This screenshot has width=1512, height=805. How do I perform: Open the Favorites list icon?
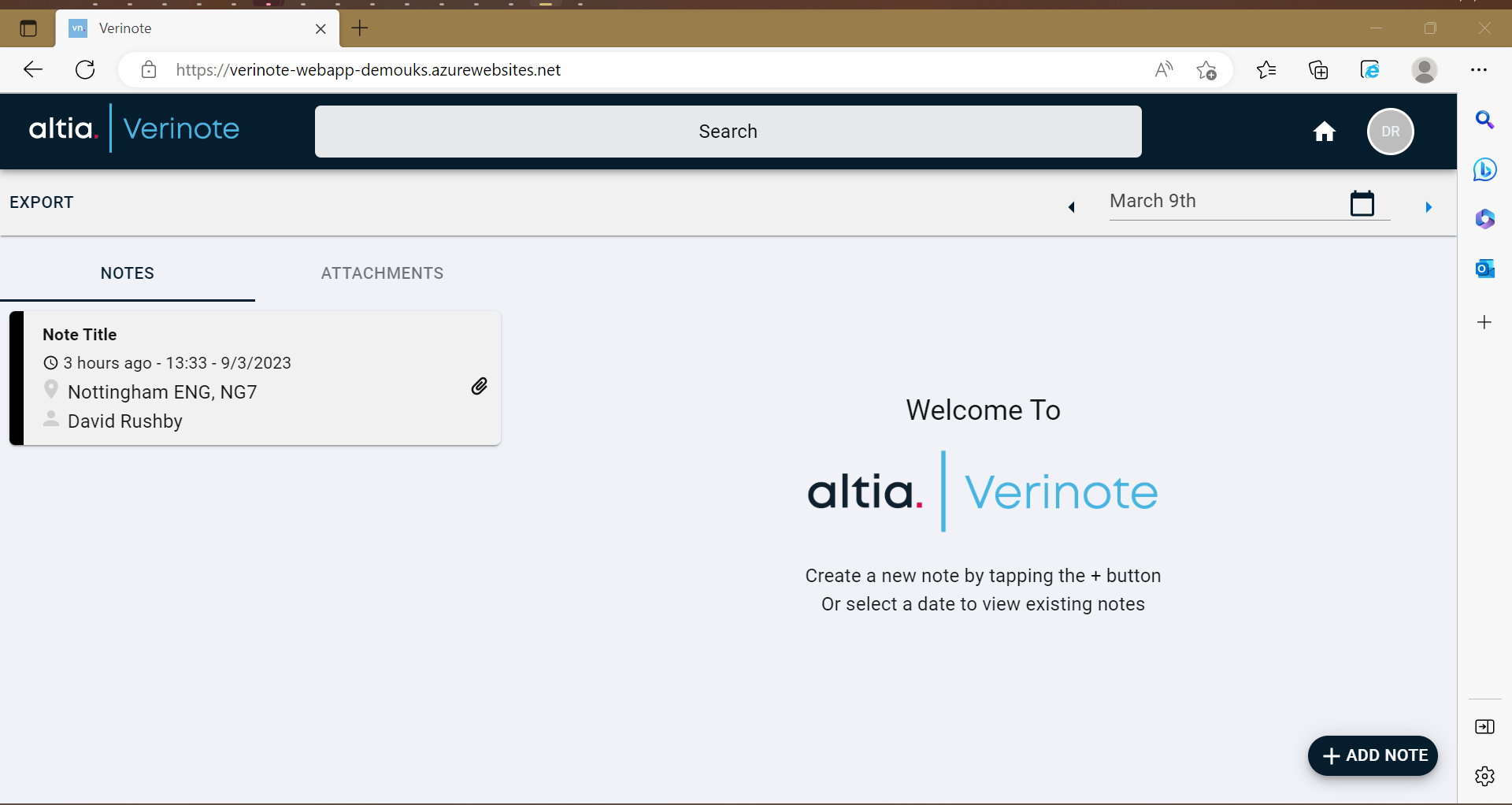click(1266, 70)
